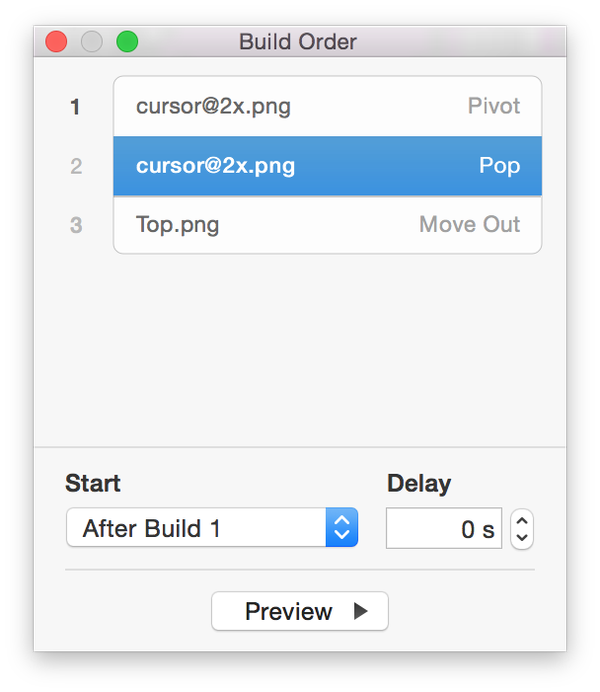The width and height of the screenshot is (600, 692).
Task: Click build number 2 label
Action: [76, 166]
